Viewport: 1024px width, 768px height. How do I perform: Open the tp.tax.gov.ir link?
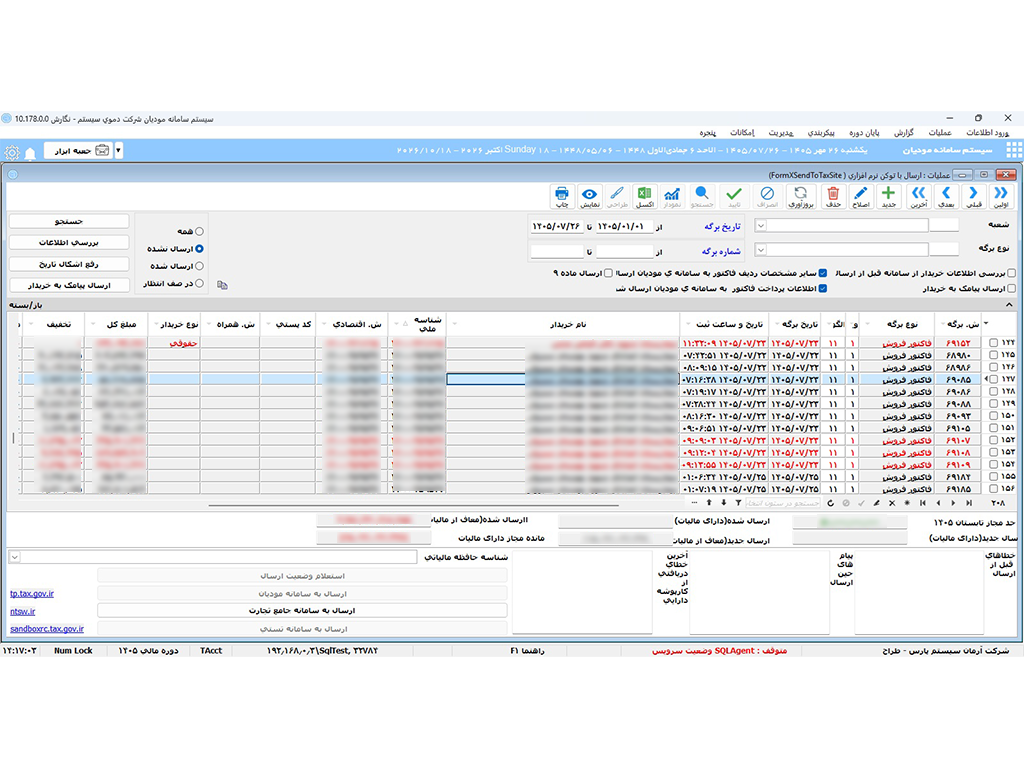(32, 594)
